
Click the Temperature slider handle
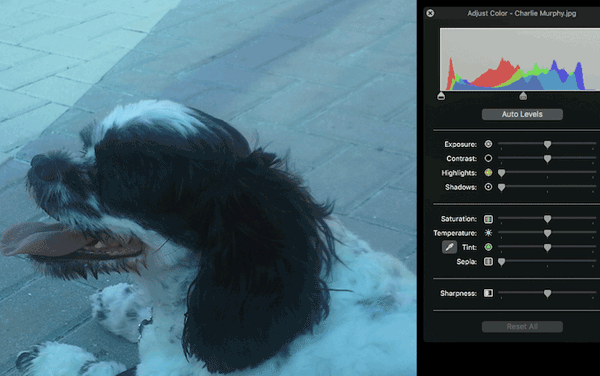pyautogui.click(x=548, y=233)
